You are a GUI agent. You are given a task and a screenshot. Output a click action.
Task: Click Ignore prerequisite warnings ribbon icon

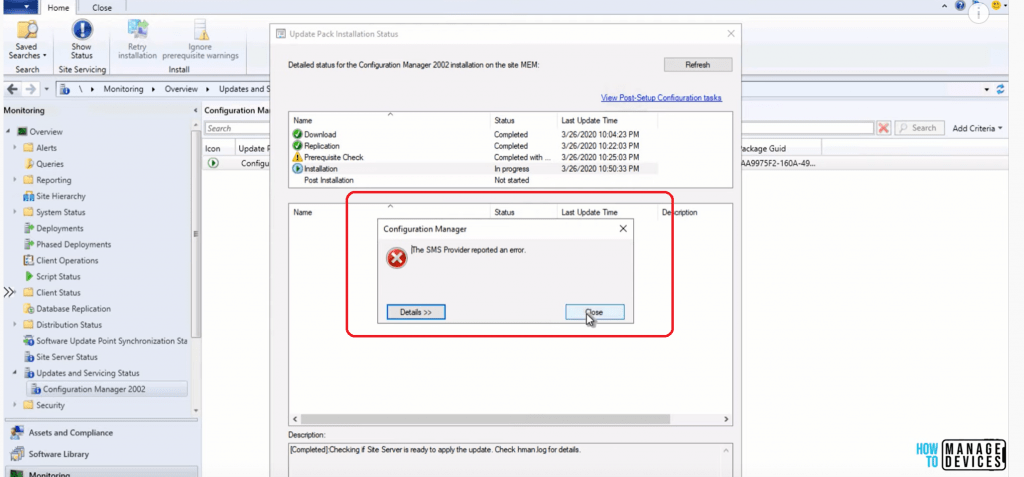200,30
